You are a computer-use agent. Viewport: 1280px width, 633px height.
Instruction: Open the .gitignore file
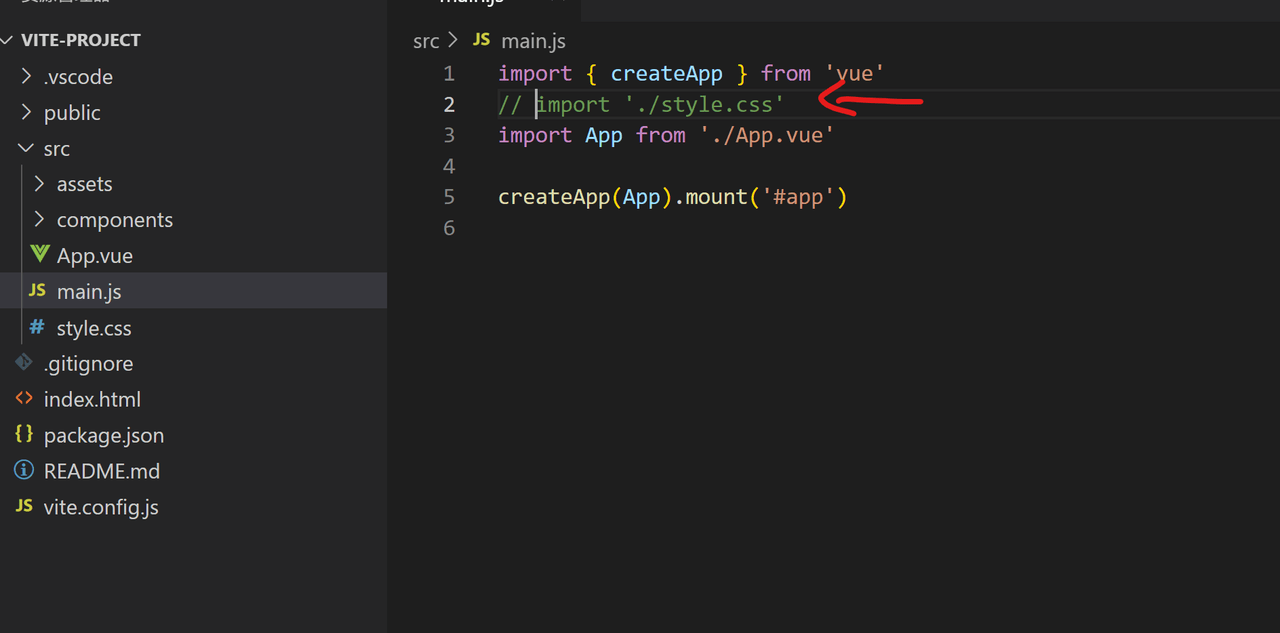tap(88, 364)
